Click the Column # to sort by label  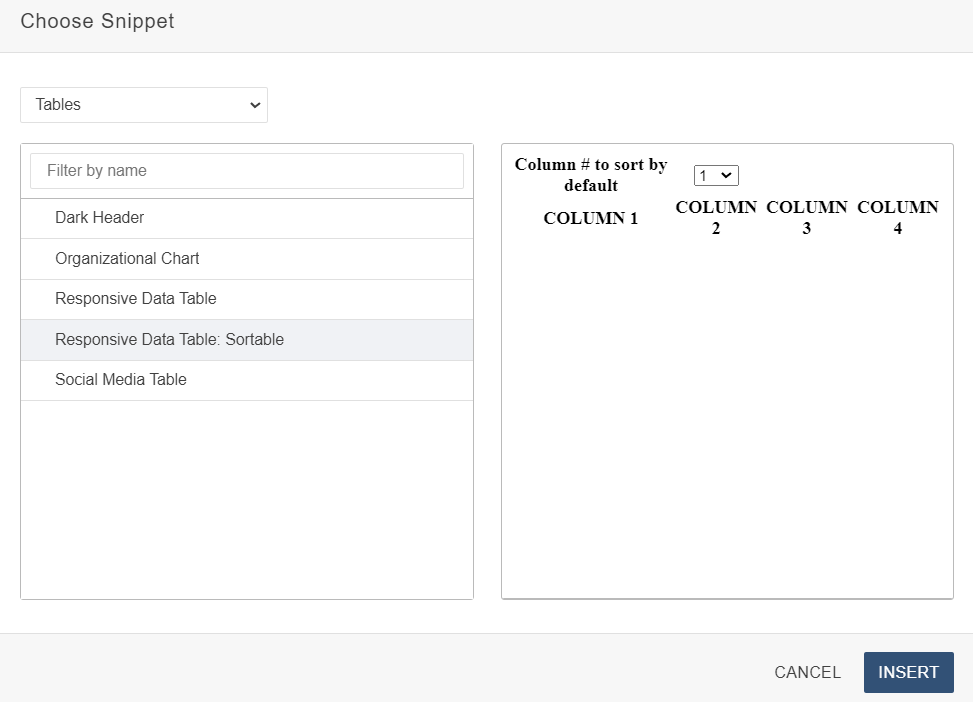pyautogui.click(x=590, y=175)
